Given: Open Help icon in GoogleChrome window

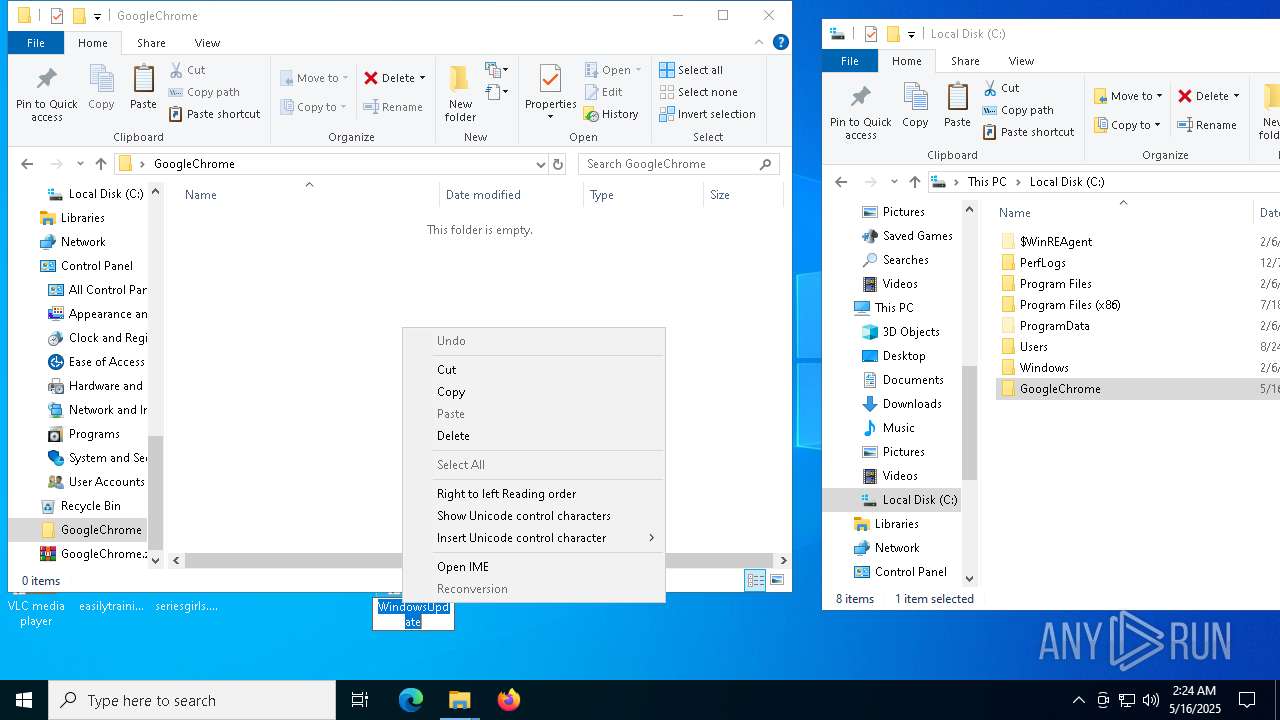Looking at the screenshot, I should (x=781, y=42).
